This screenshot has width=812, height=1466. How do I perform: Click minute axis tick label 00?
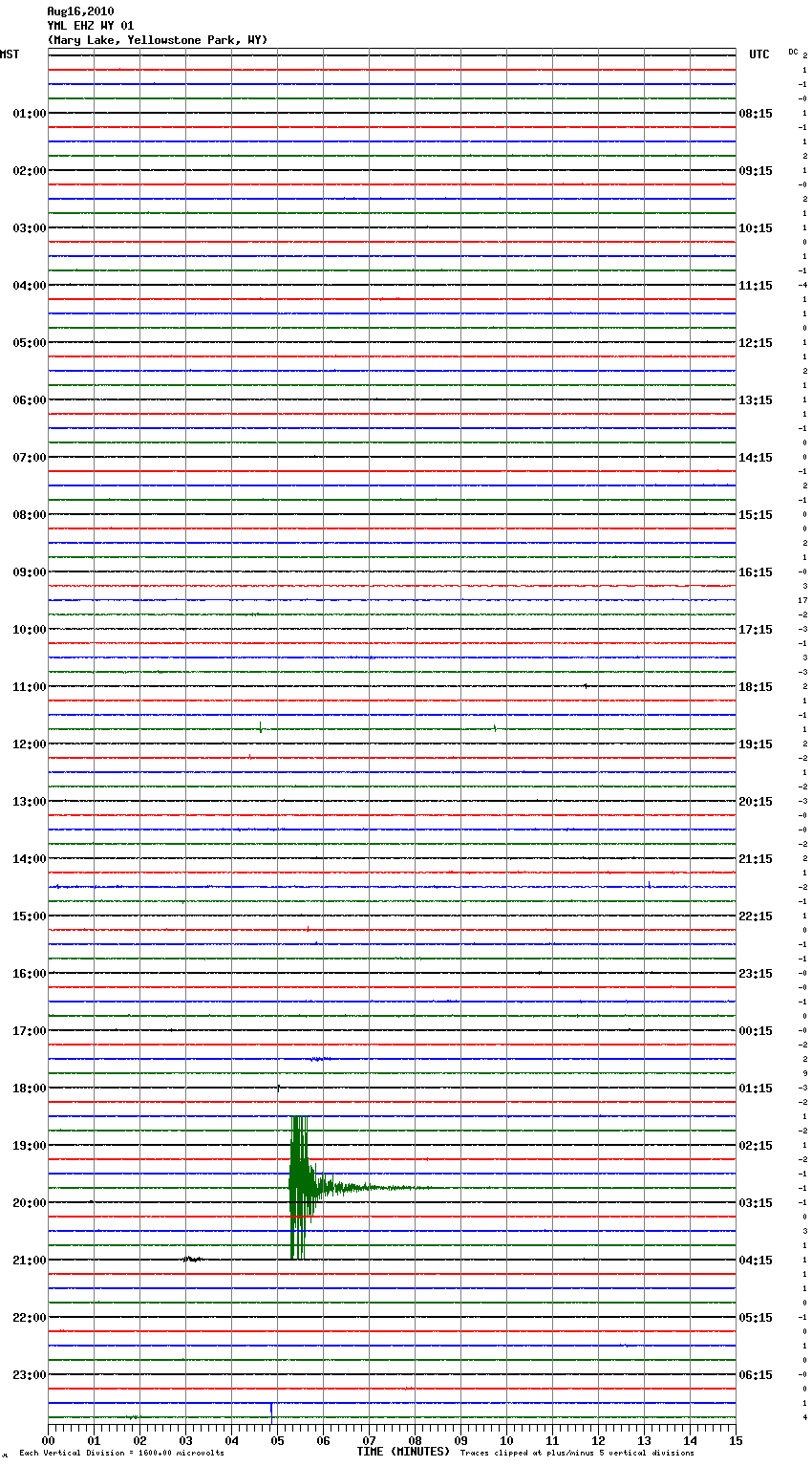point(48,1440)
